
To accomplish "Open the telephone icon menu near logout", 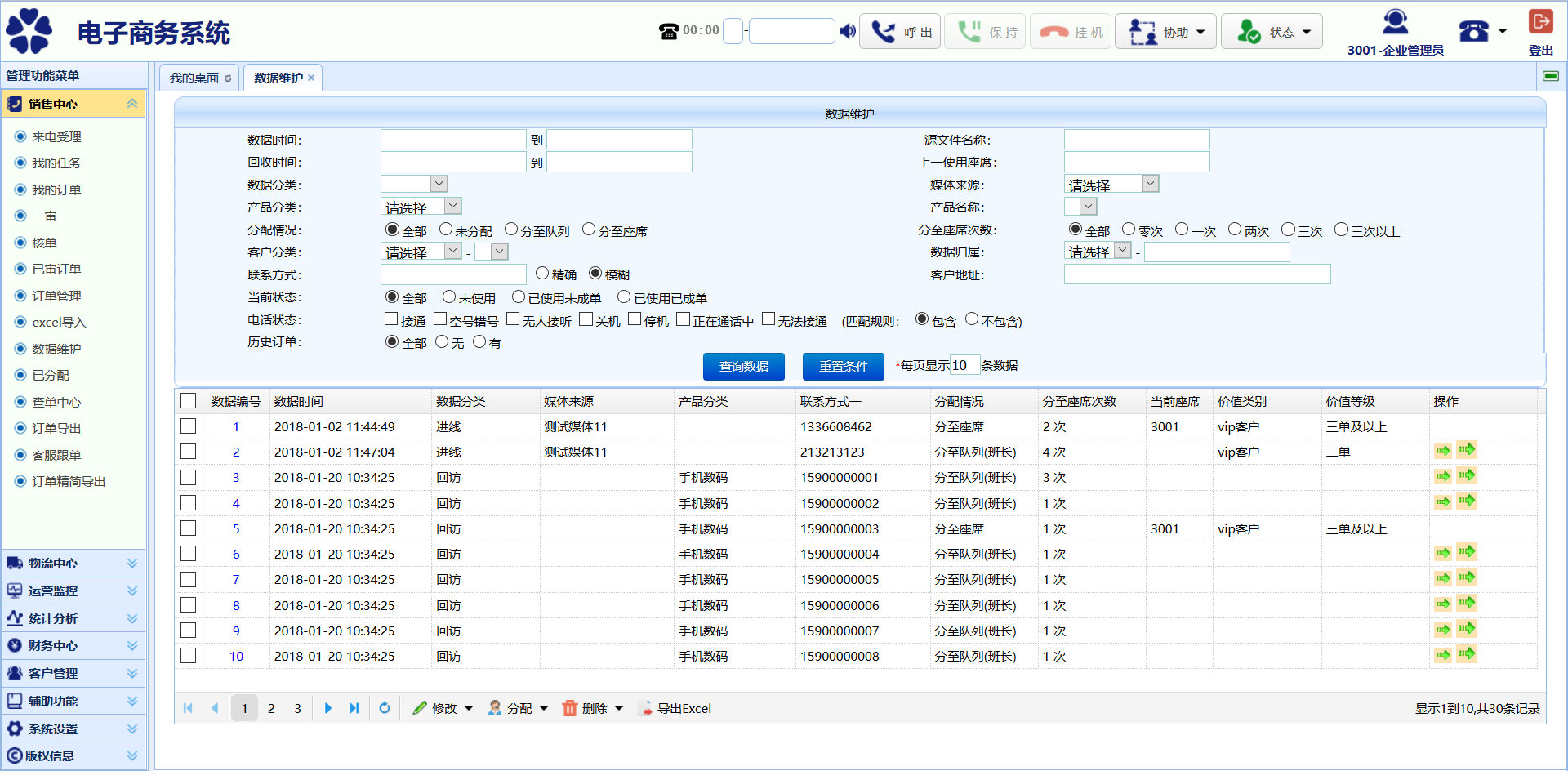I will (1482, 32).
